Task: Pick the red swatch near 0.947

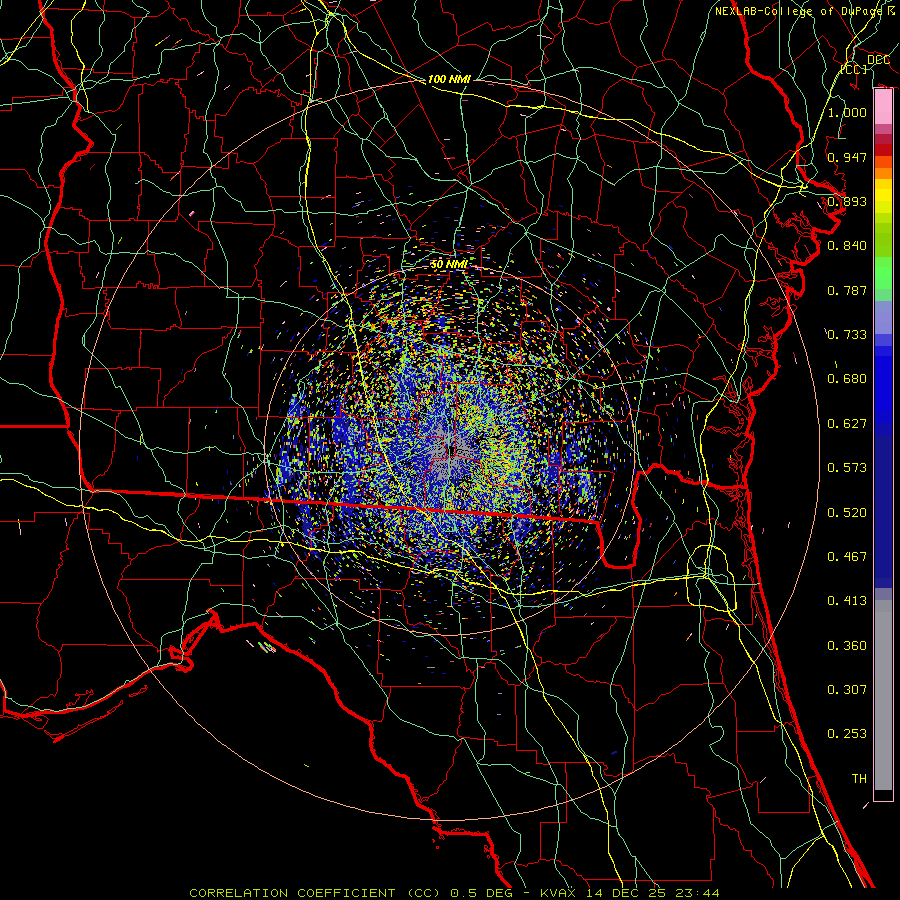Action: (x=883, y=150)
